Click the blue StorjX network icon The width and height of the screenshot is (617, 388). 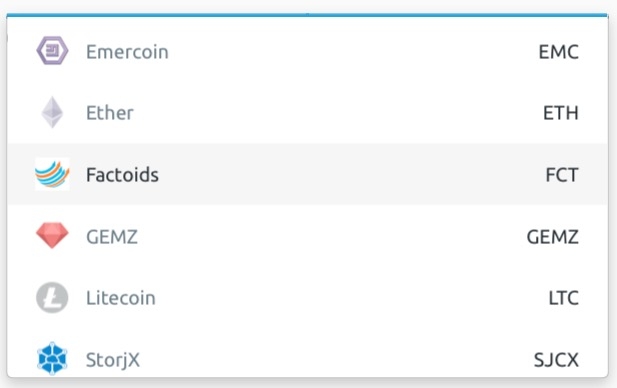click(x=52, y=358)
